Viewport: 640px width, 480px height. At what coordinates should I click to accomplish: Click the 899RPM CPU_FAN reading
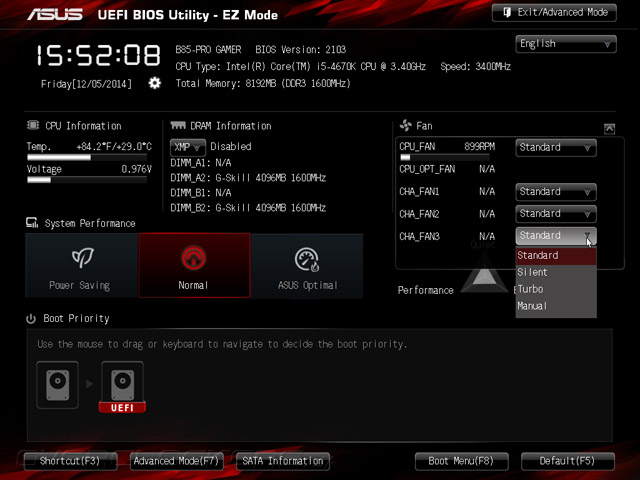480,147
